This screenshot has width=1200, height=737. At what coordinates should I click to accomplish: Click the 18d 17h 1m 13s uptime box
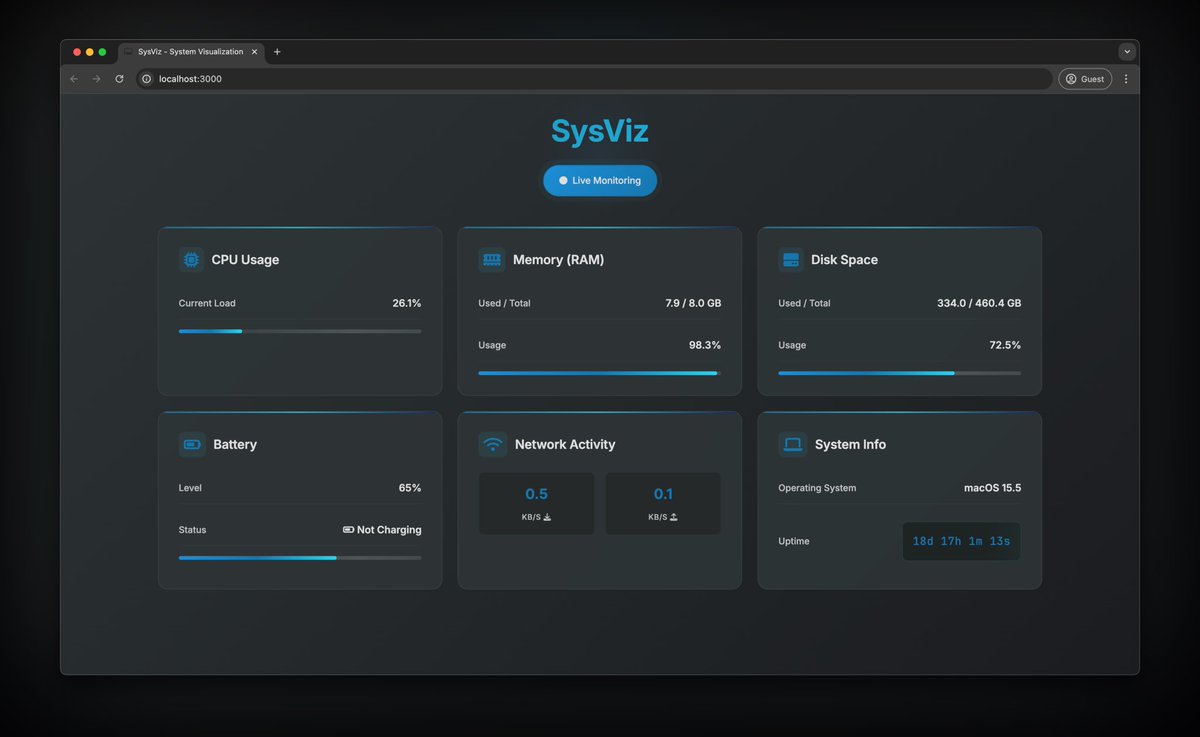[961, 541]
